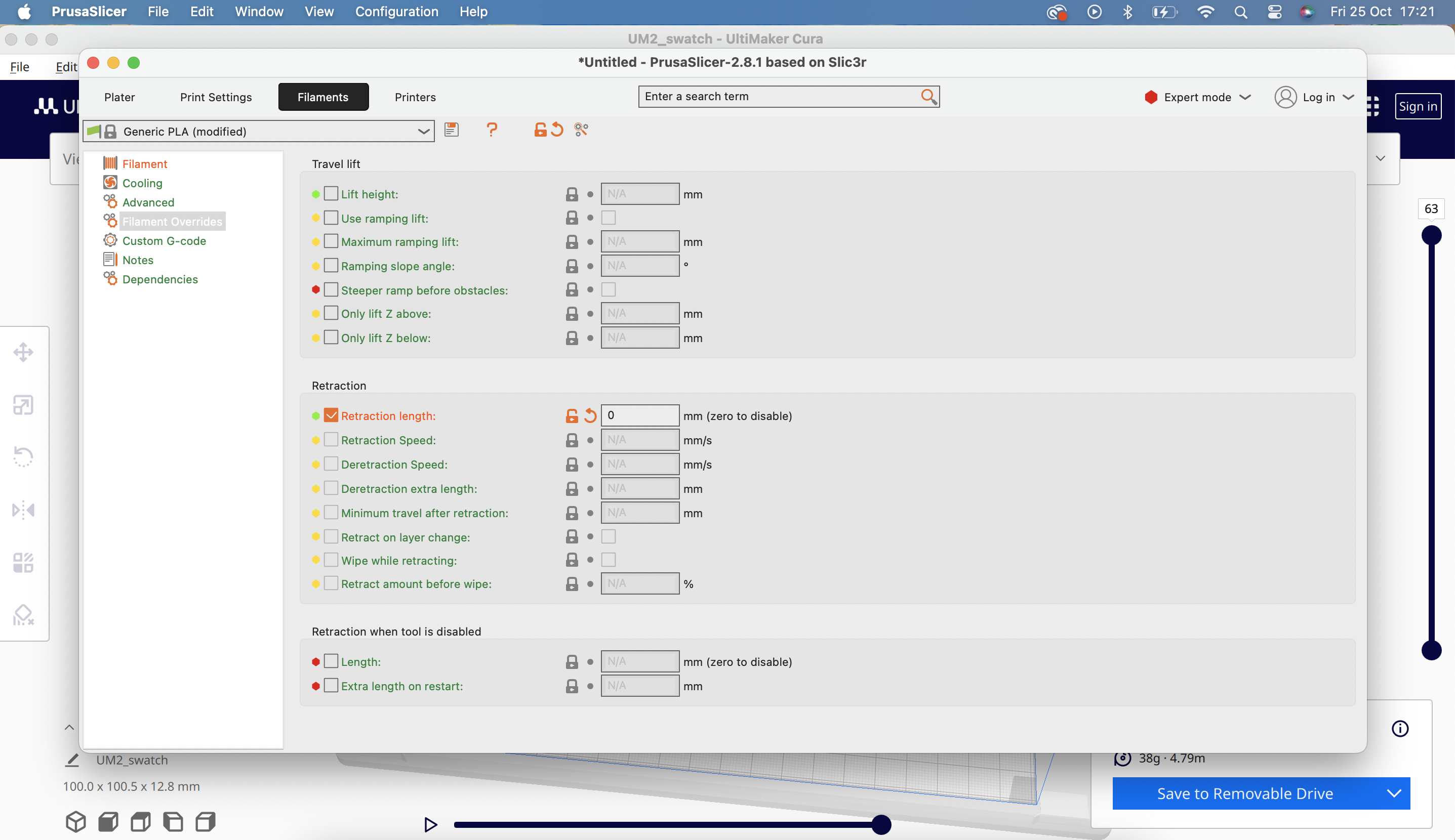Screen dimensions: 1455x840
Task: Select Notes in filament sidebar
Action: [x=137, y=260]
